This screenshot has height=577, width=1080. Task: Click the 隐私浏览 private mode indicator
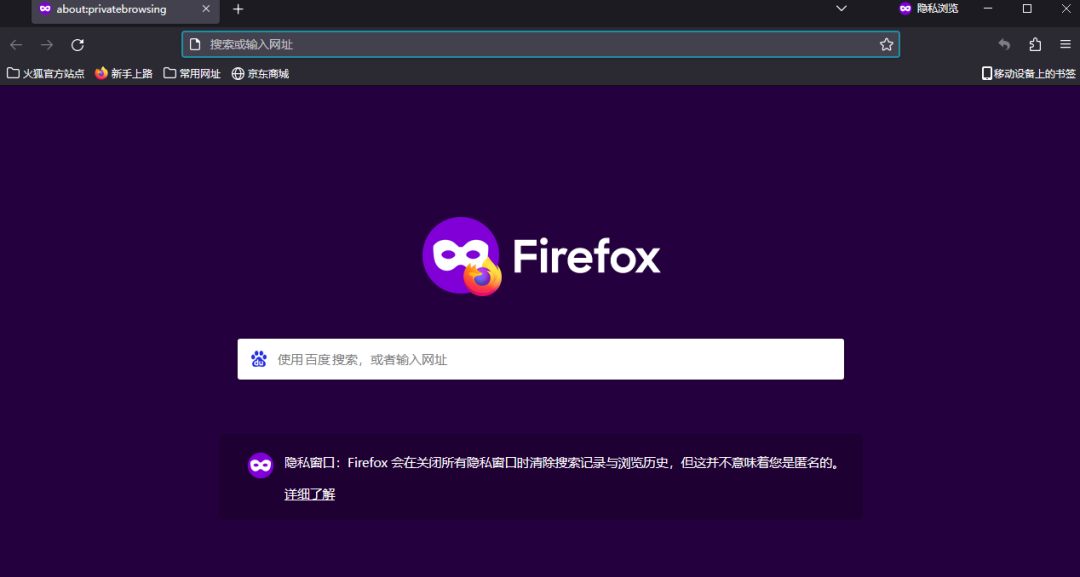click(x=928, y=9)
